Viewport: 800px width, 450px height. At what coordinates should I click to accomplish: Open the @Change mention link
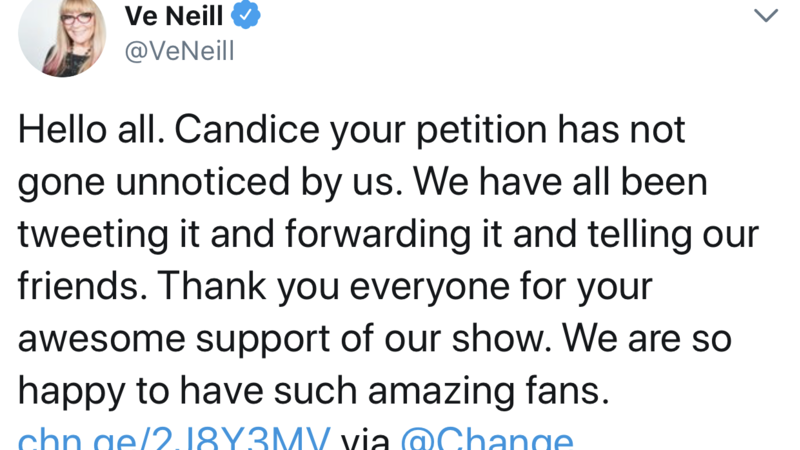(x=487, y=440)
